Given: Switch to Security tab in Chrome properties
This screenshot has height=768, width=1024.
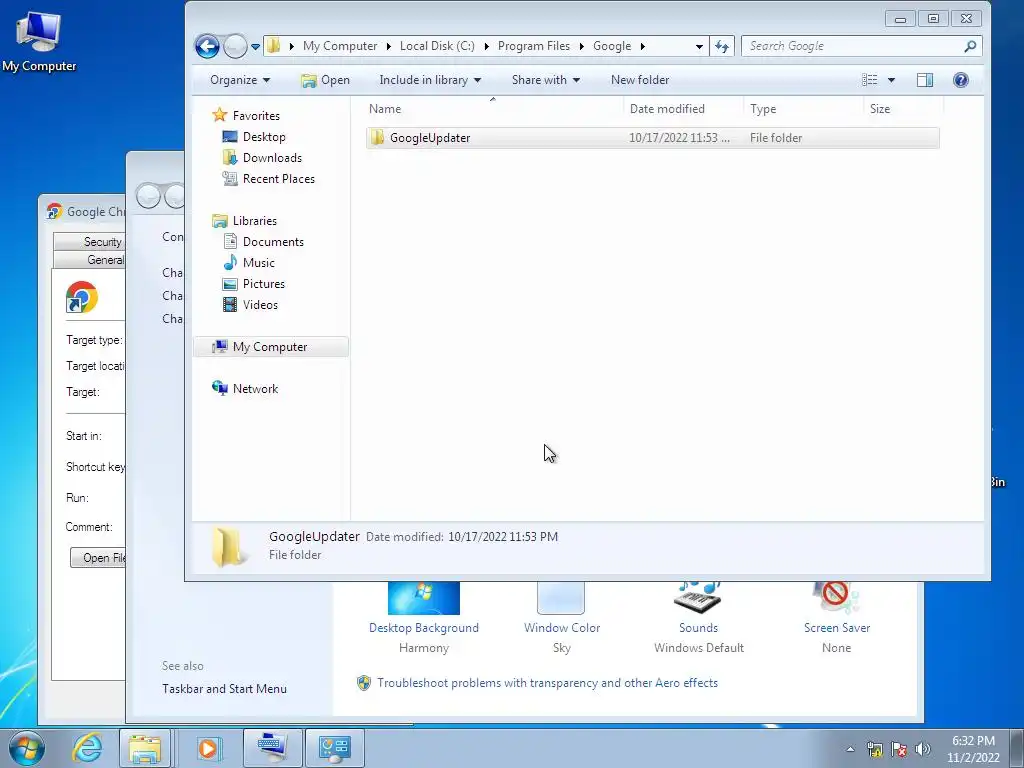Looking at the screenshot, I should pos(89,242).
